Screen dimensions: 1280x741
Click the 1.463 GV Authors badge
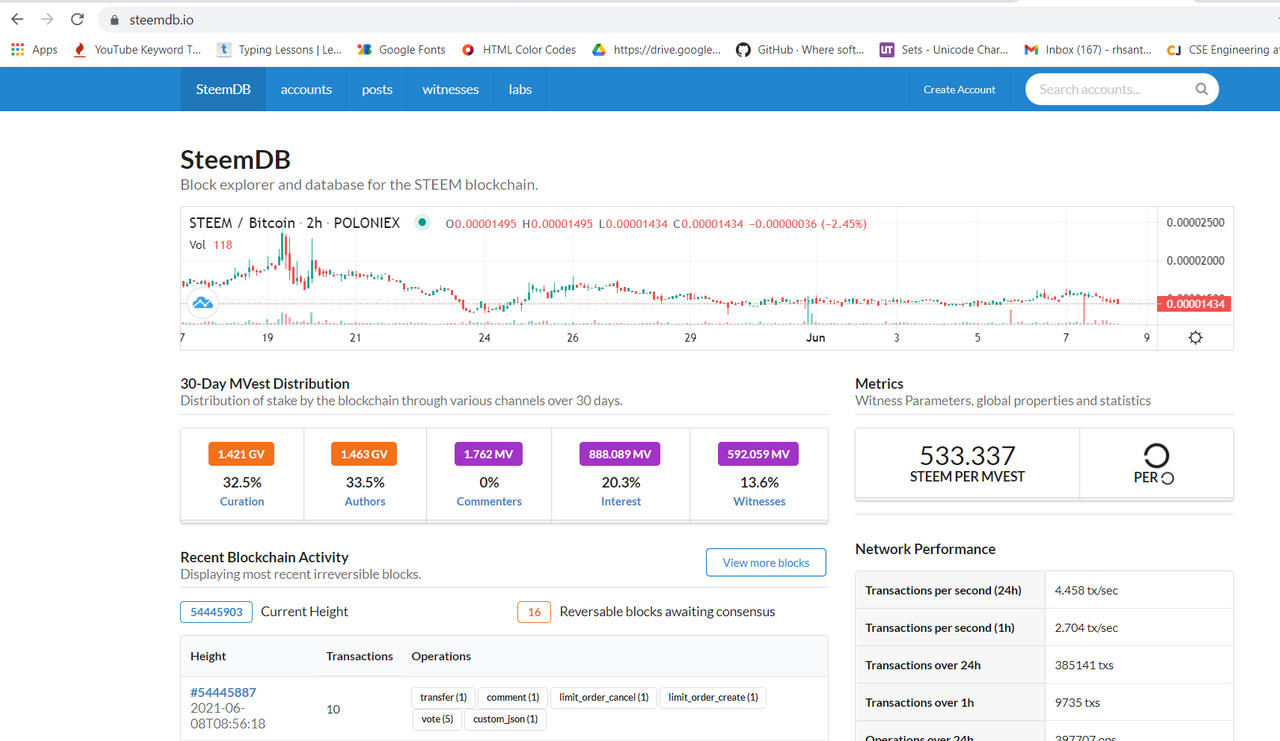click(364, 454)
